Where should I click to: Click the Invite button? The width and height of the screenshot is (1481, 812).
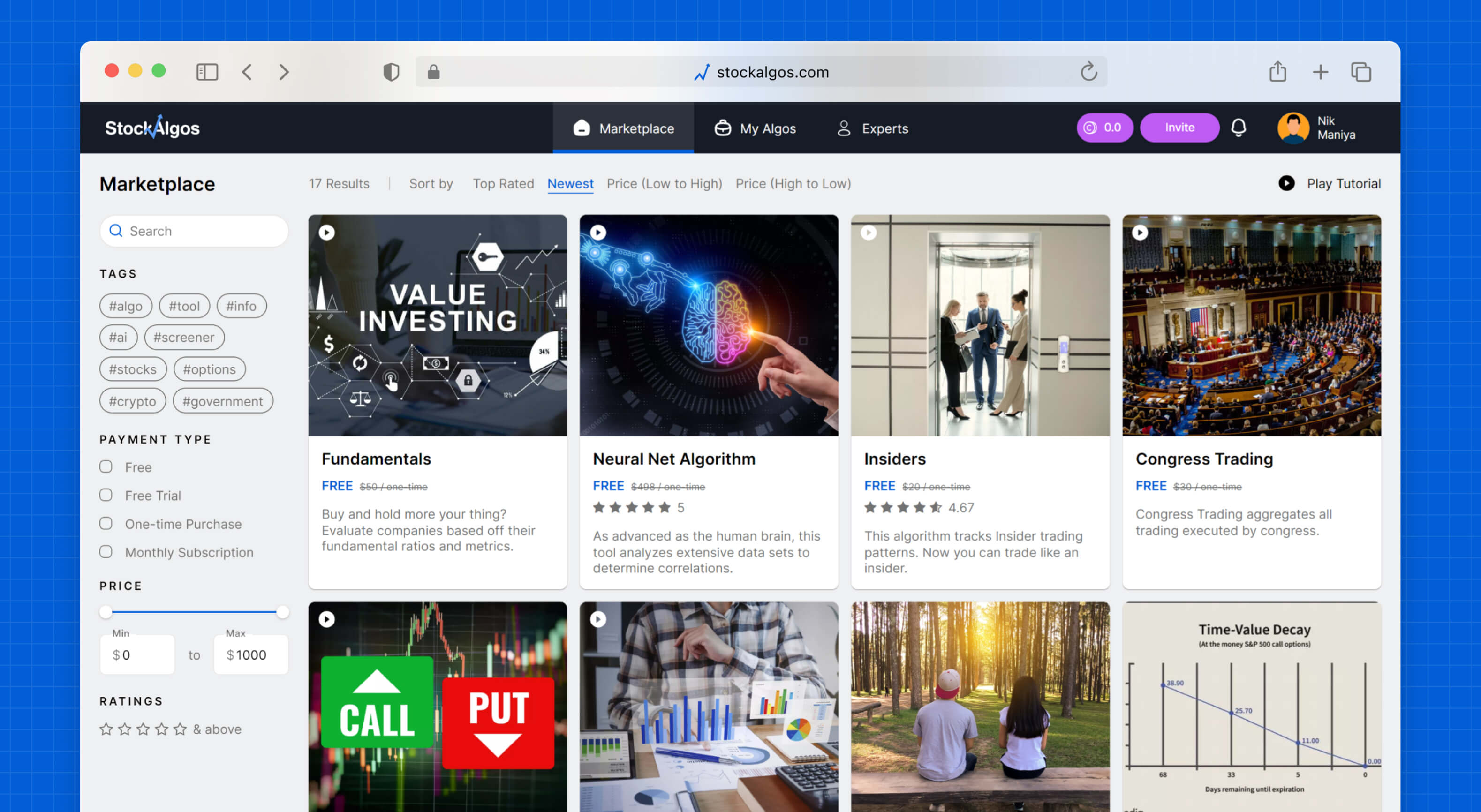point(1179,128)
